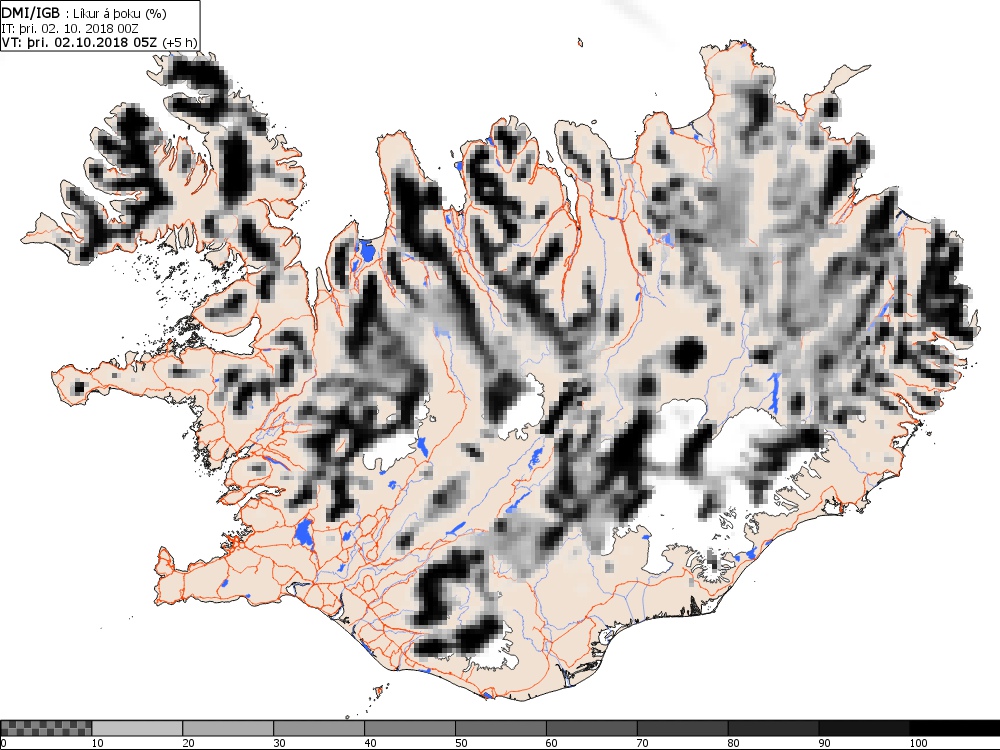
Task: Click the 90–100% near-black legend swatch
Action: pos(864,728)
